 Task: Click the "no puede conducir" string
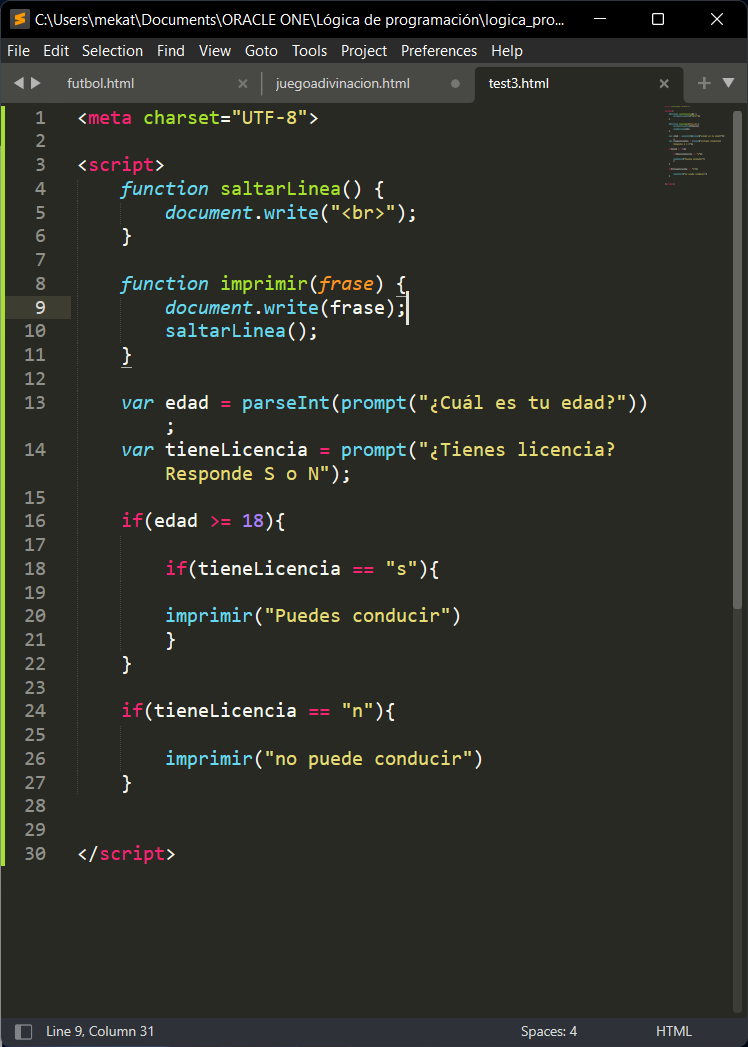click(x=368, y=759)
